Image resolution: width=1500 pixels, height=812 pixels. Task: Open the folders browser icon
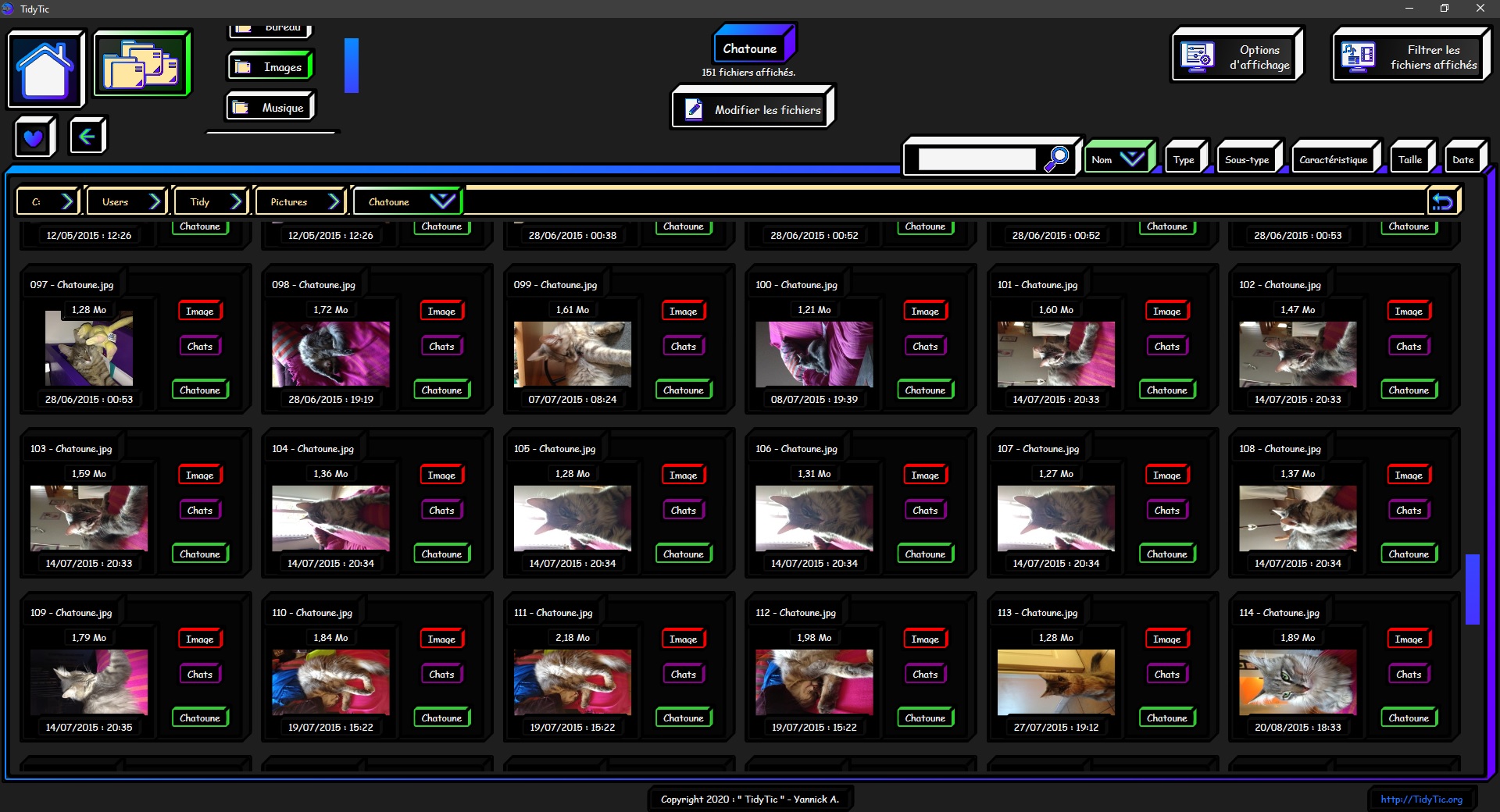click(x=141, y=64)
